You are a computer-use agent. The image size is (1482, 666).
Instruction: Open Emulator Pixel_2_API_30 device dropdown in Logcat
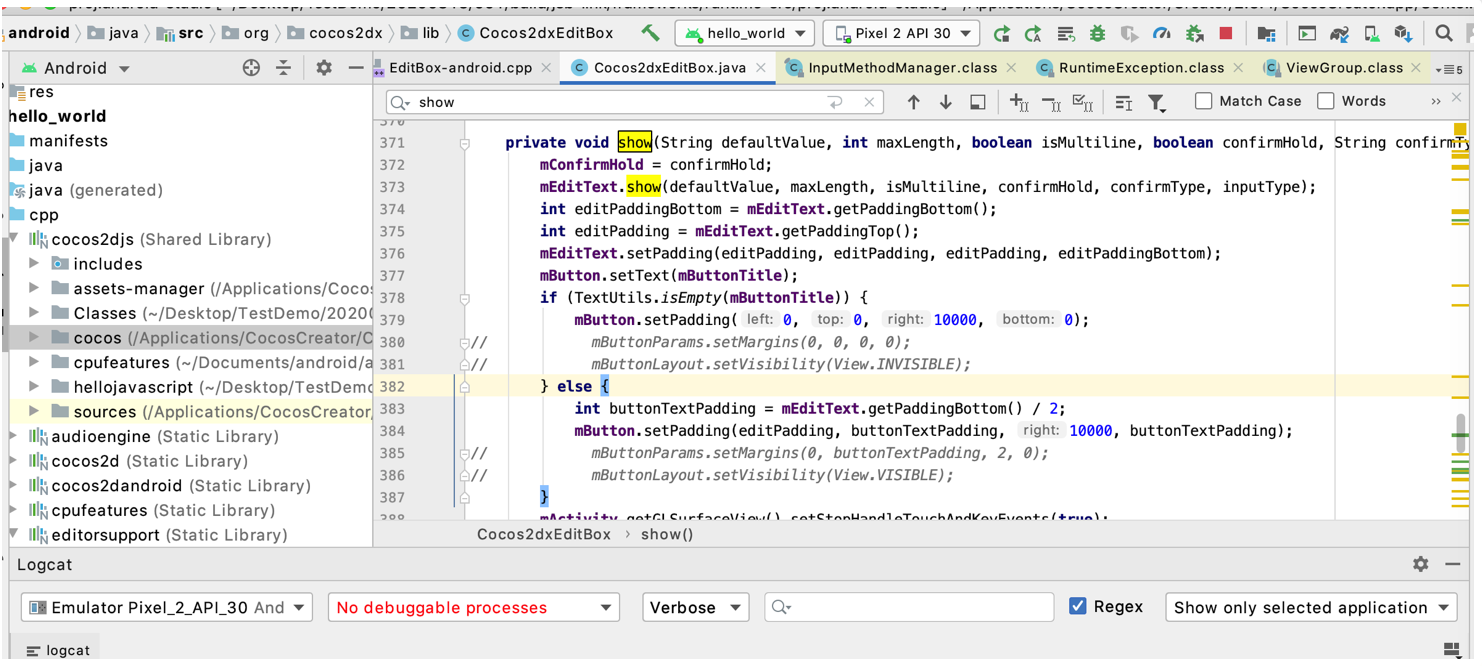[x=166, y=607]
